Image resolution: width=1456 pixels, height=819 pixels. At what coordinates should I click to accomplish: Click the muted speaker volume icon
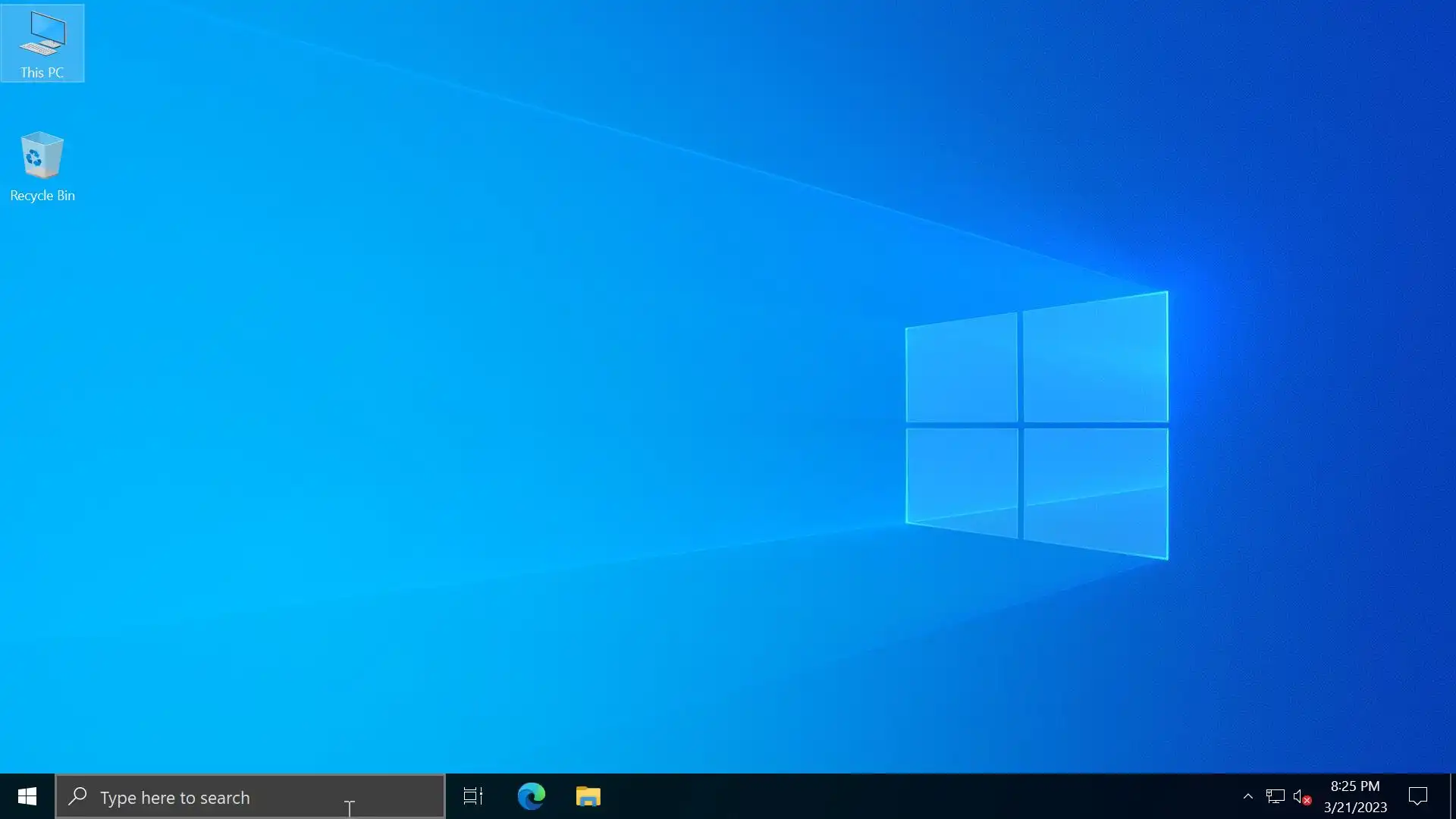click(x=1300, y=796)
